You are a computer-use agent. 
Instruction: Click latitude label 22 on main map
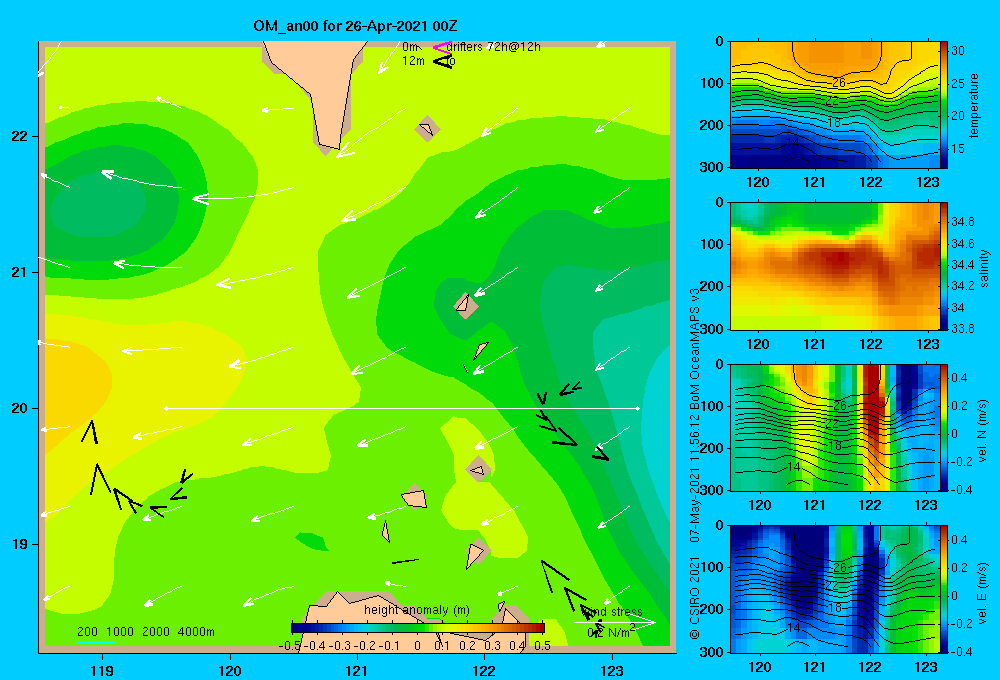coord(20,137)
